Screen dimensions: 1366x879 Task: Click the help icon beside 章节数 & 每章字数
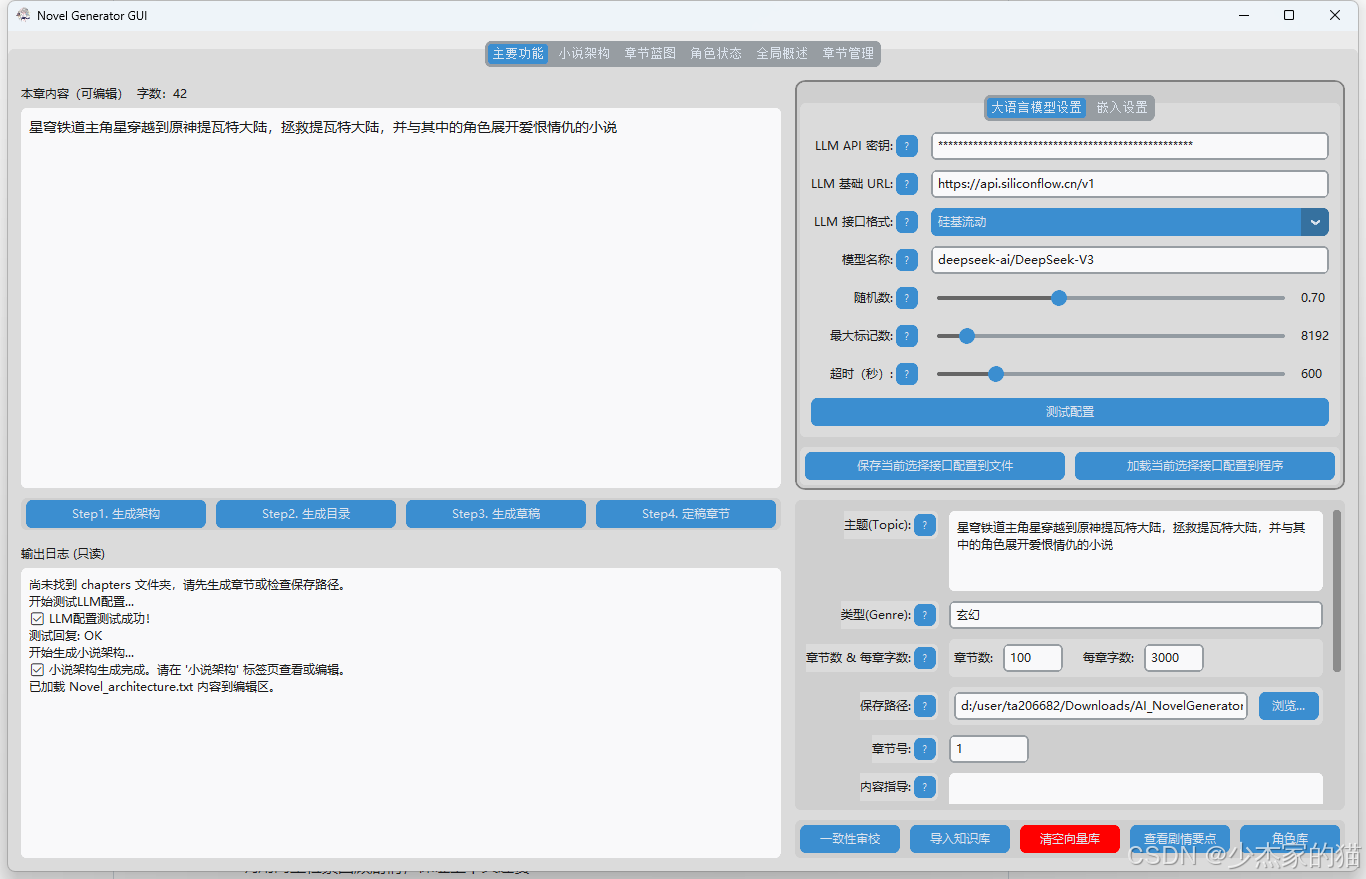pos(925,658)
